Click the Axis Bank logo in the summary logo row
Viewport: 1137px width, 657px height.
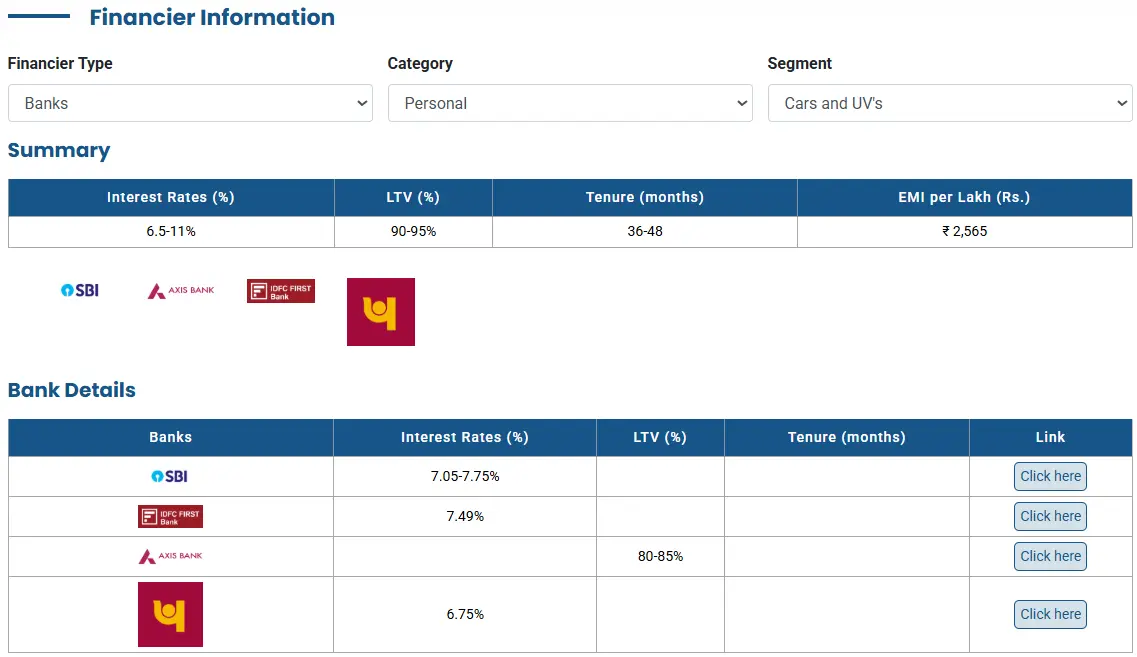(x=181, y=291)
